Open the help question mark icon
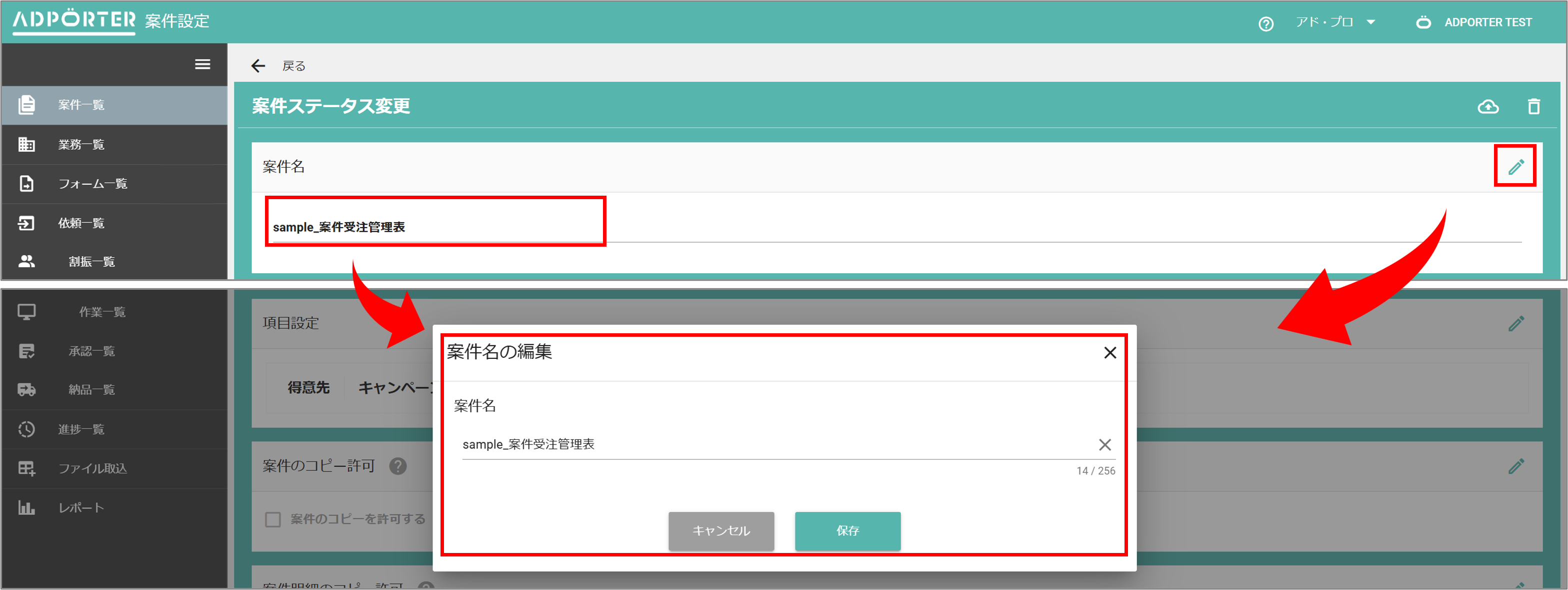The image size is (1568, 590). (x=1266, y=23)
